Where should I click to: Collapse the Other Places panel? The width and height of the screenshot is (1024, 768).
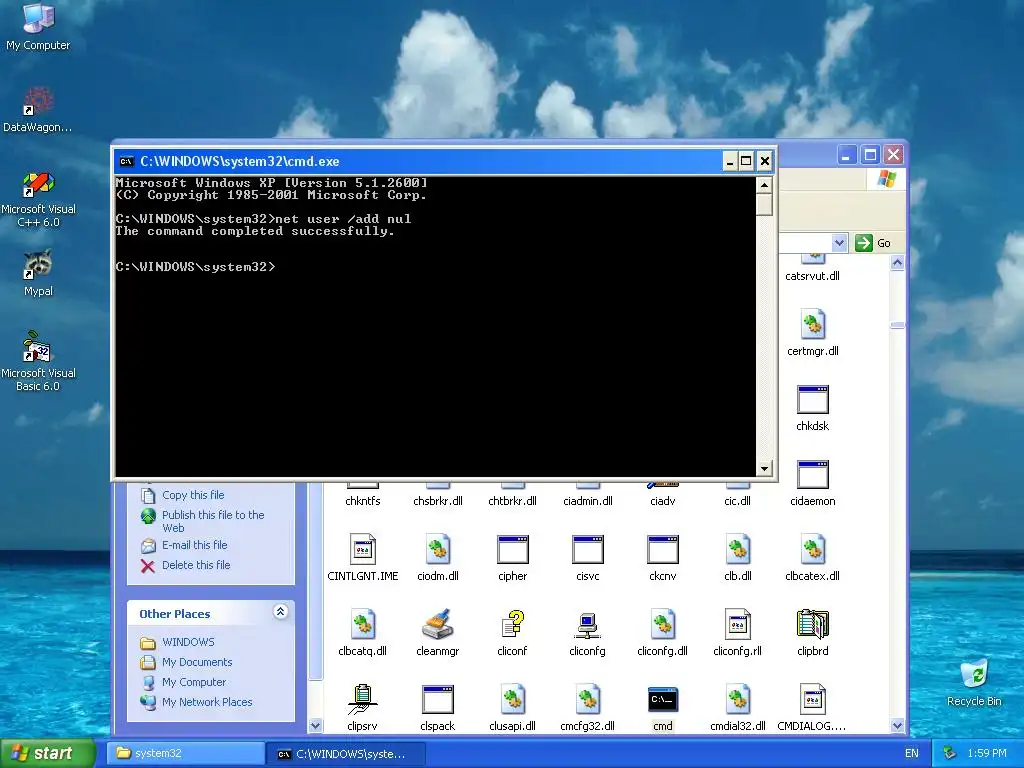point(280,612)
